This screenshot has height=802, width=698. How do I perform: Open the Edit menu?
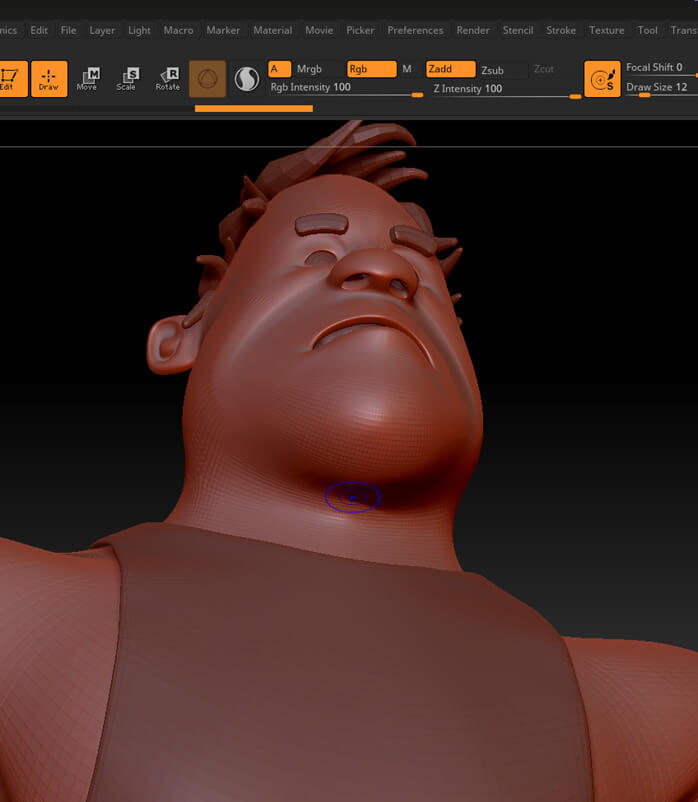pyautogui.click(x=39, y=30)
